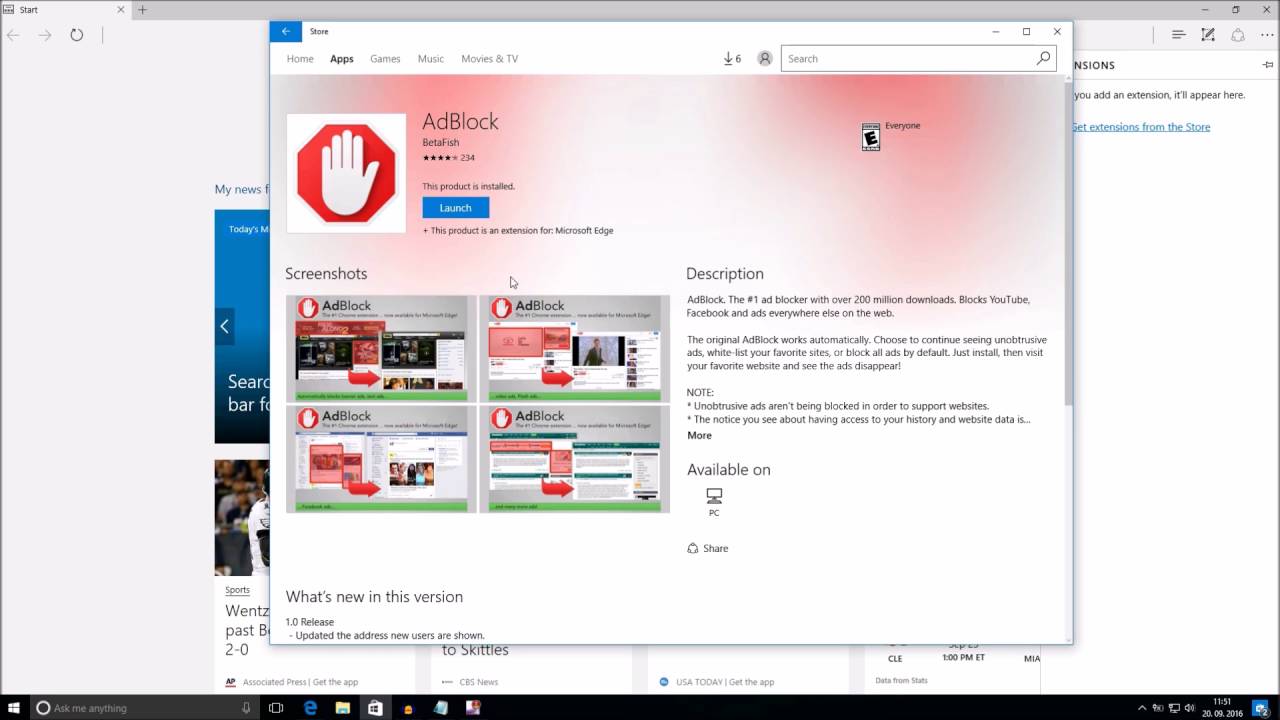Image resolution: width=1280 pixels, height=720 pixels.
Task: Share the AdBlock app page
Action: (x=708, y=548)
